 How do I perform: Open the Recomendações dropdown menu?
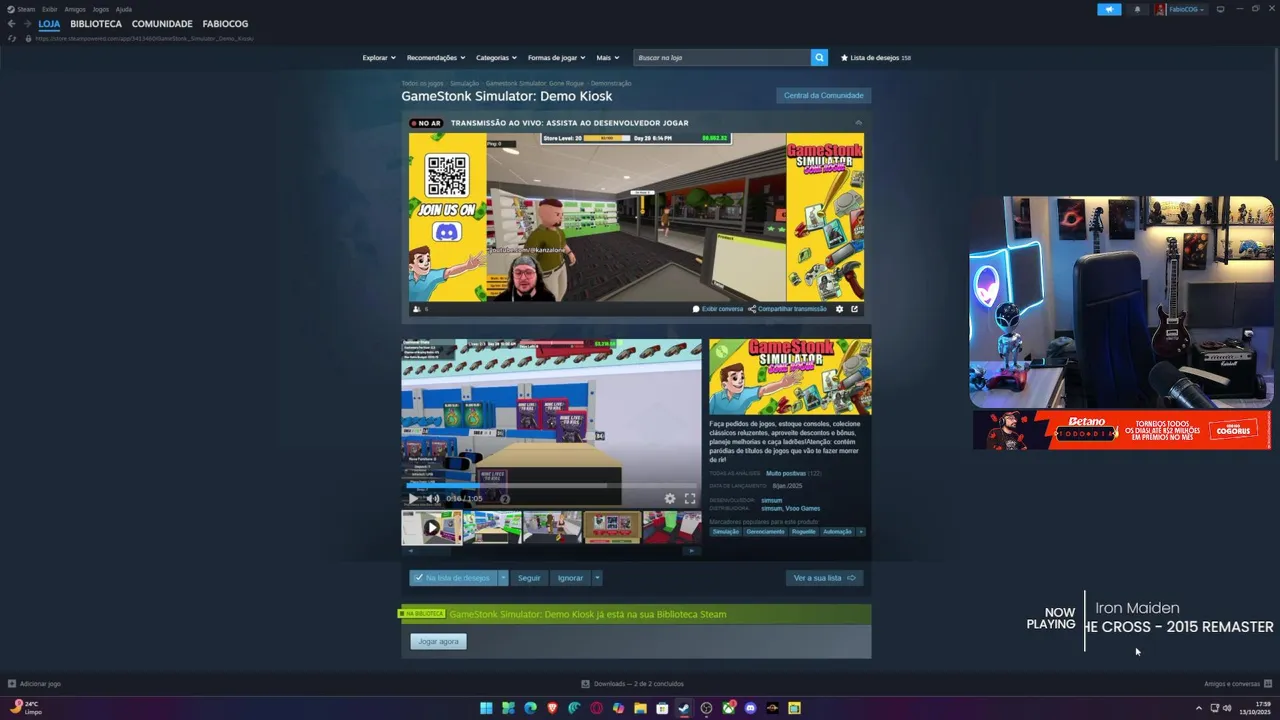point(435,58)
